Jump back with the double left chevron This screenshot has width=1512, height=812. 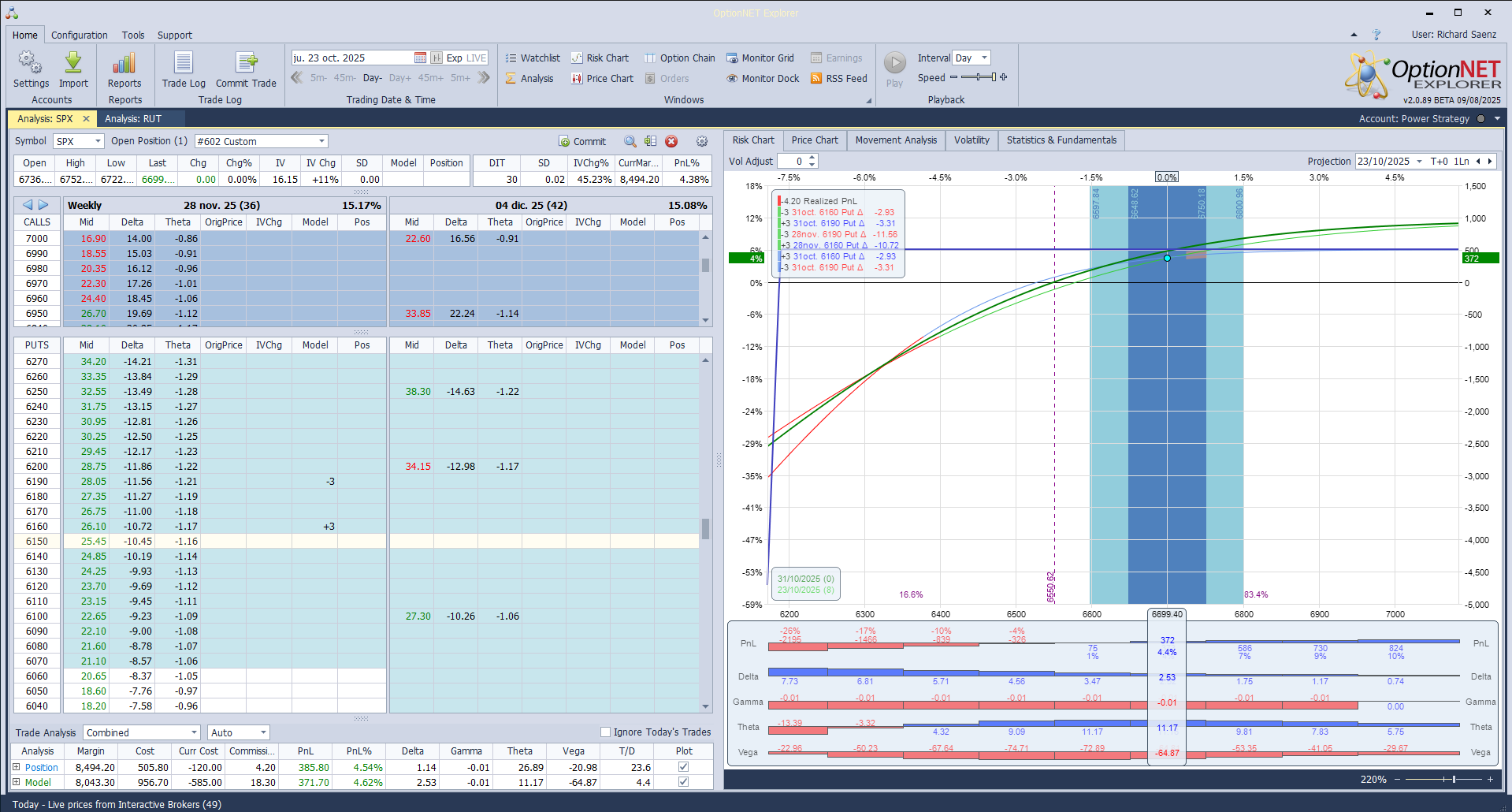click(297, 77)
